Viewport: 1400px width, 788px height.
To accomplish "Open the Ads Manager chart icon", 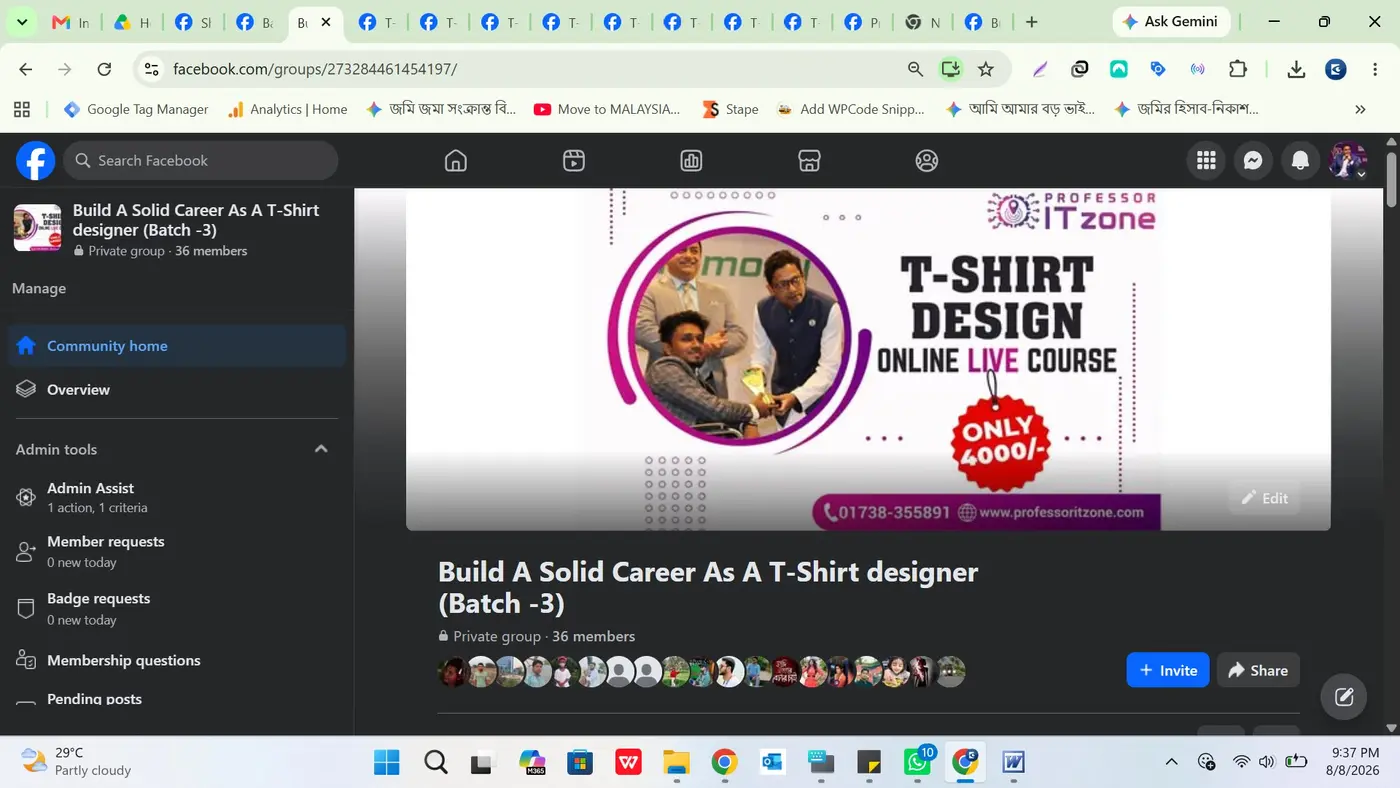I will pyautogui.click(x=691, y=161).
